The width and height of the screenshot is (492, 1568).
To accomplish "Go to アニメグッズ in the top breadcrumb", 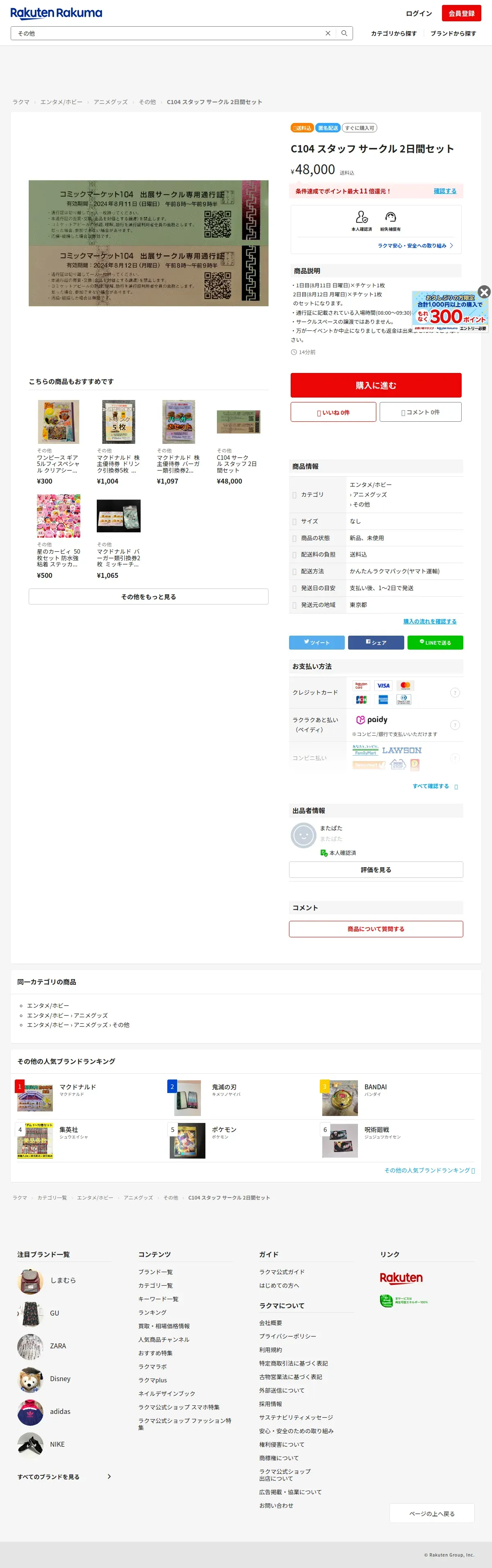I will pos(111,102).
